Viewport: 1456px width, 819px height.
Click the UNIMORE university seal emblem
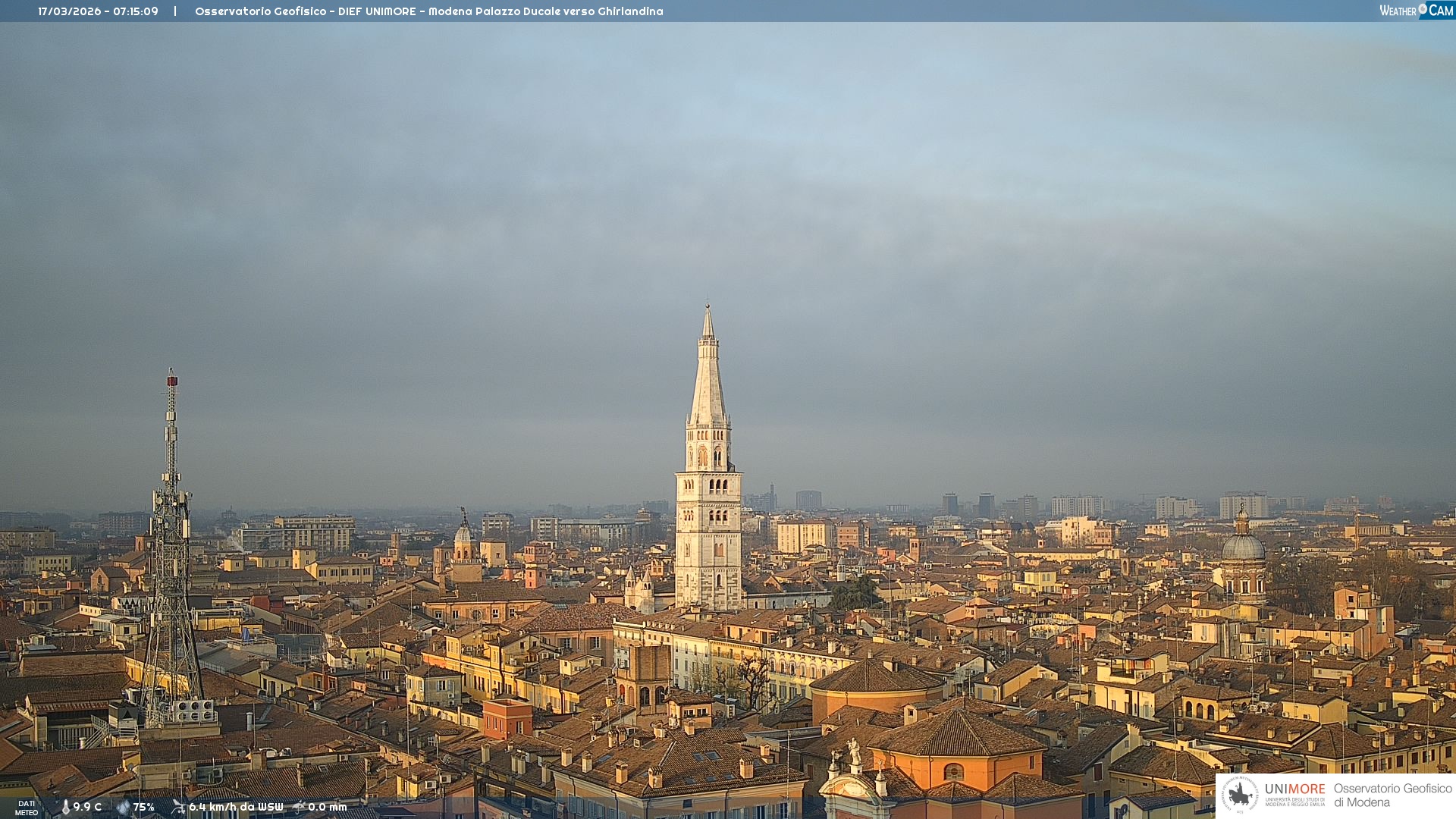click(1240, 795)
